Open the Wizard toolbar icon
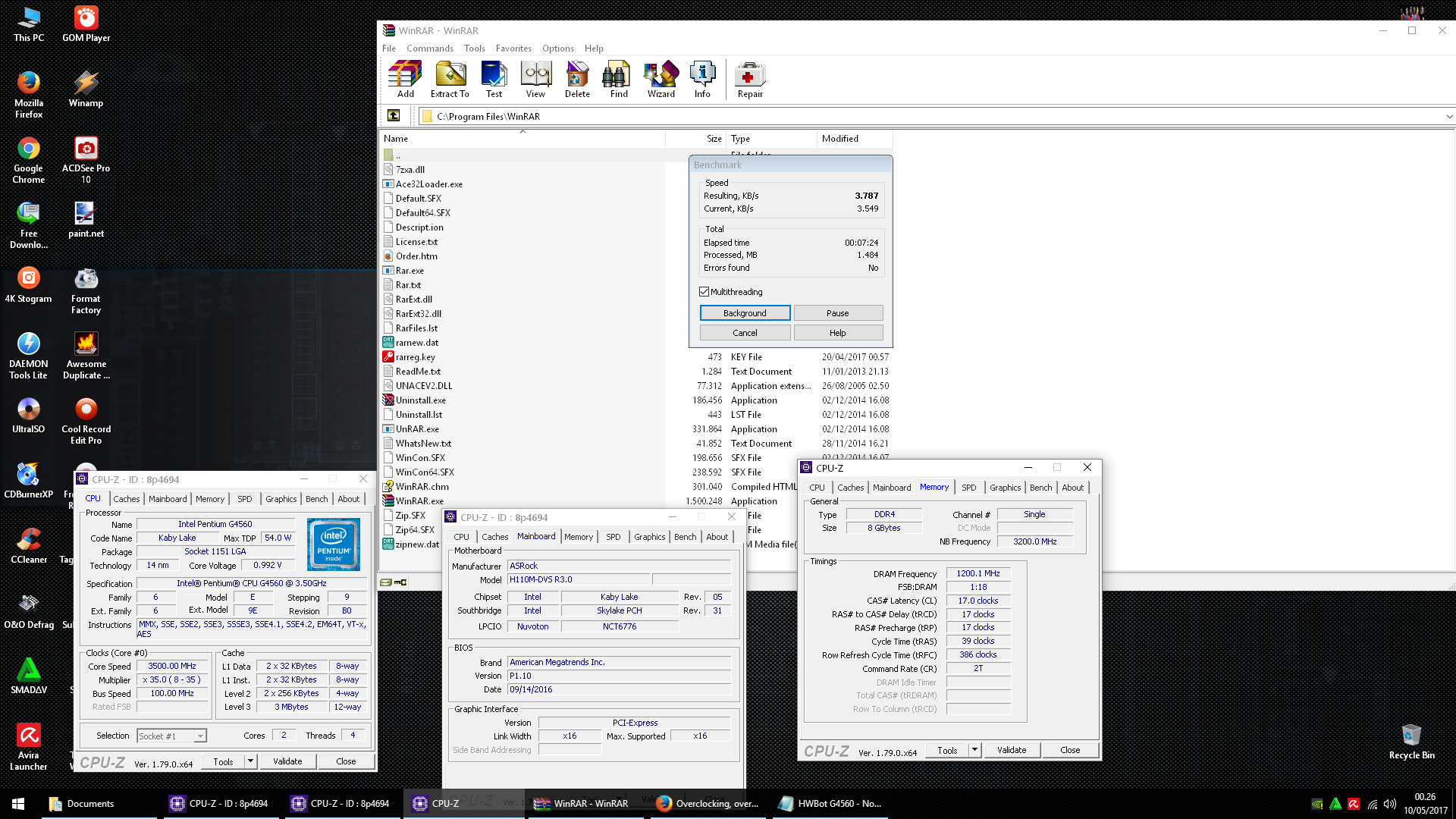Image resolution: width=1456 pixels, height=819 pixels. click(661, 80)
